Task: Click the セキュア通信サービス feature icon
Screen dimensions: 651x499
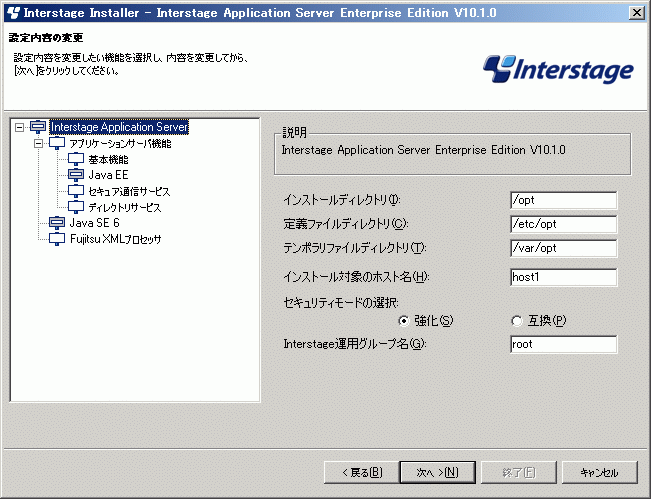Action: [x=76, y=191]
